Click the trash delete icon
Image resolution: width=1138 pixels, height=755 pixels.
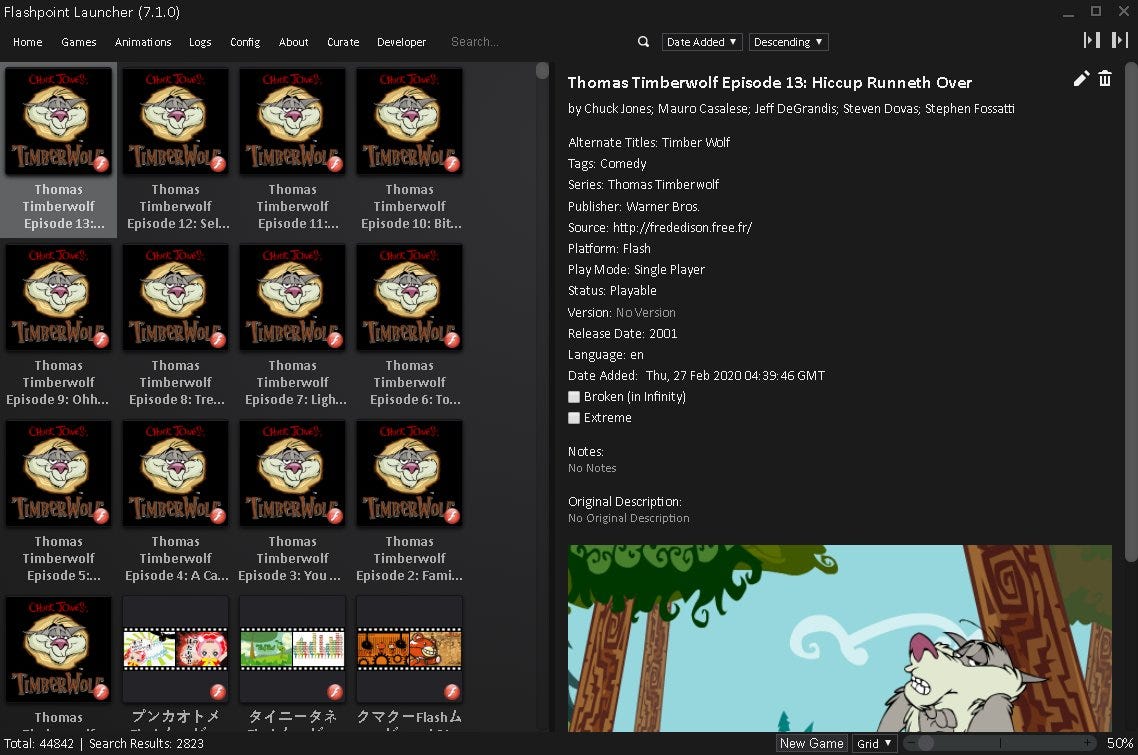pyautogui.click(x=1105, y=79)
